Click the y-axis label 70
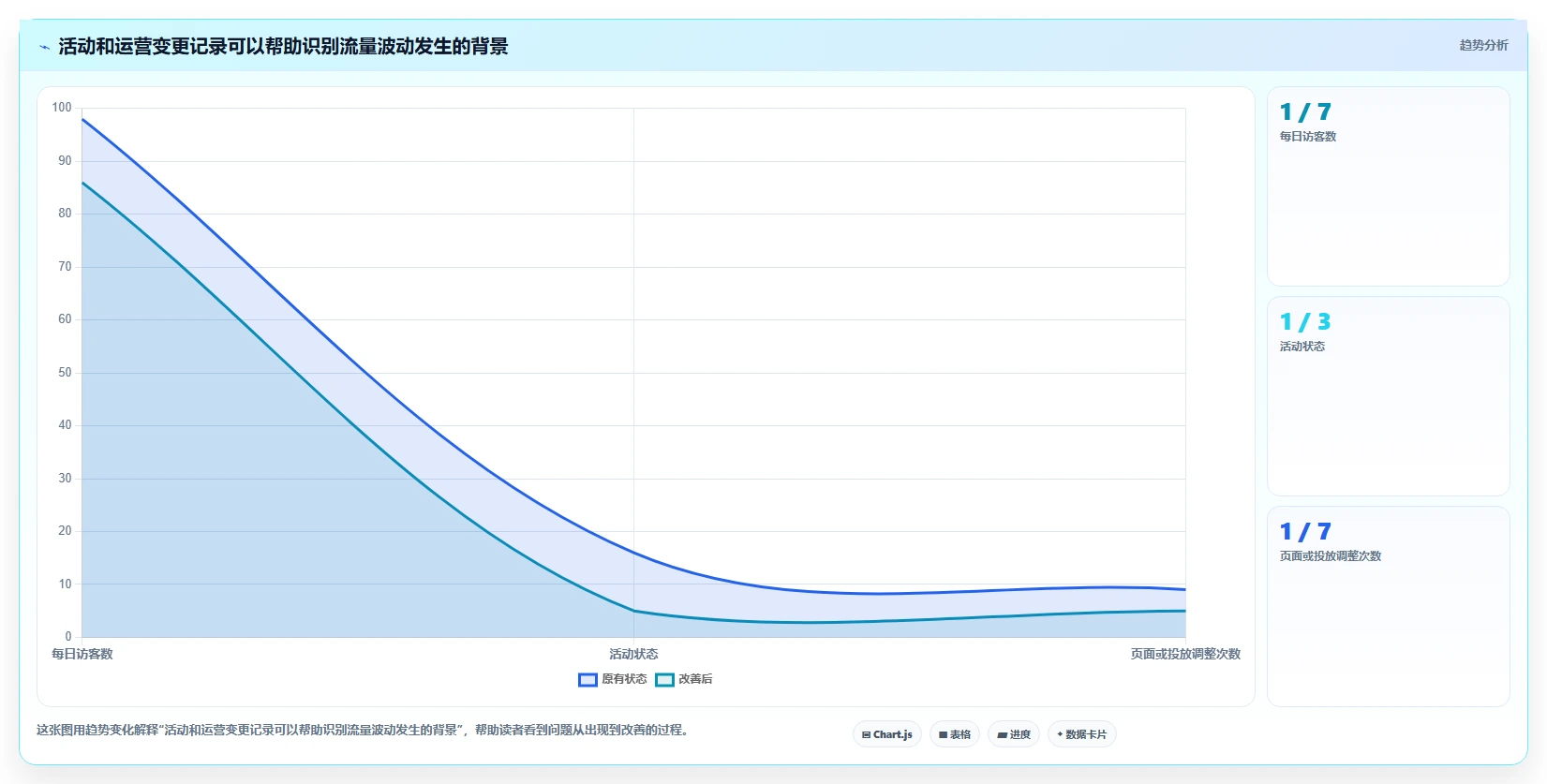The width and height of the screenshot is (1547, 784). point(65,267)
